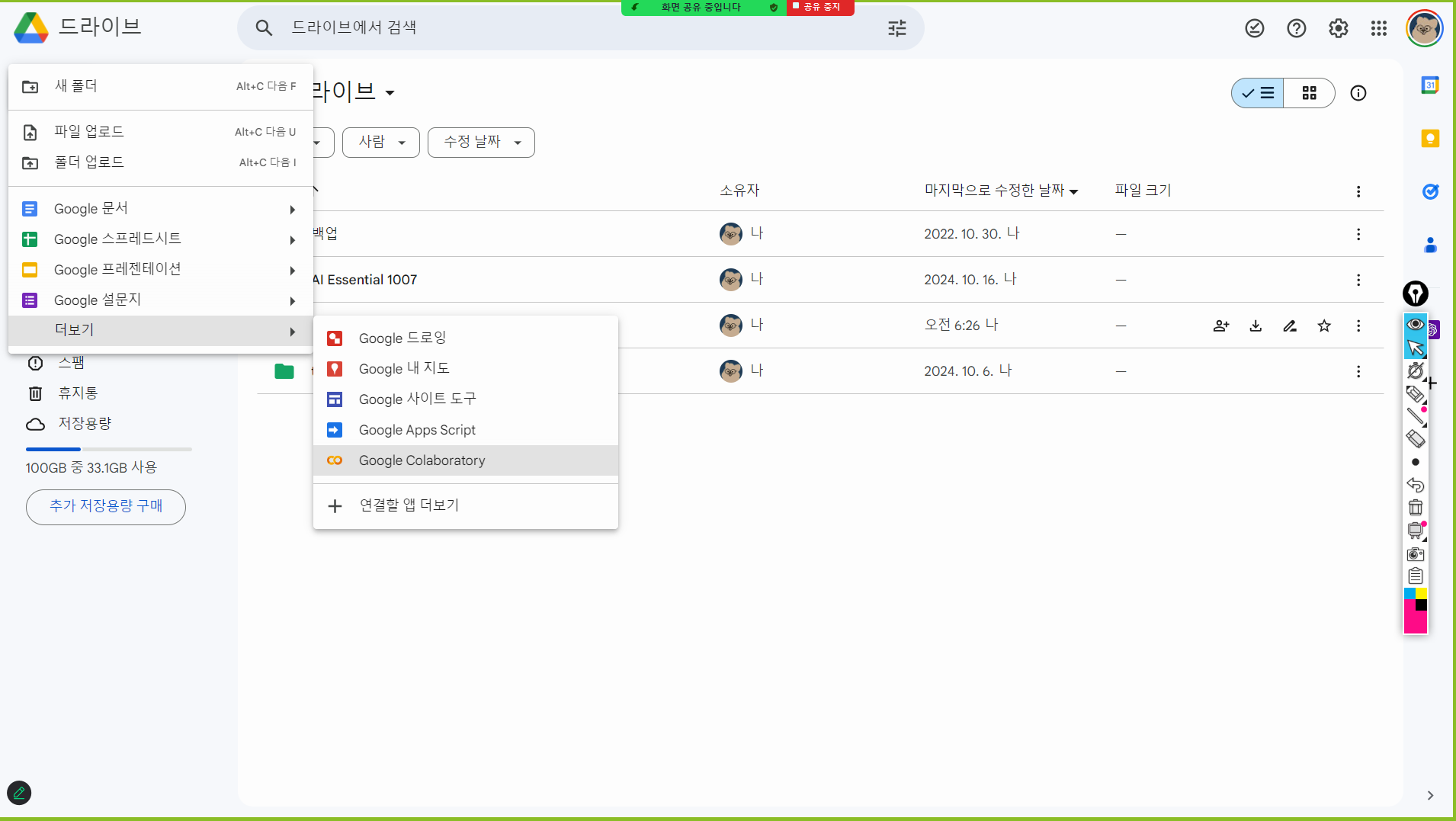
Task: Expand Google 문서 submenu arrow
Action: point(292,210)
